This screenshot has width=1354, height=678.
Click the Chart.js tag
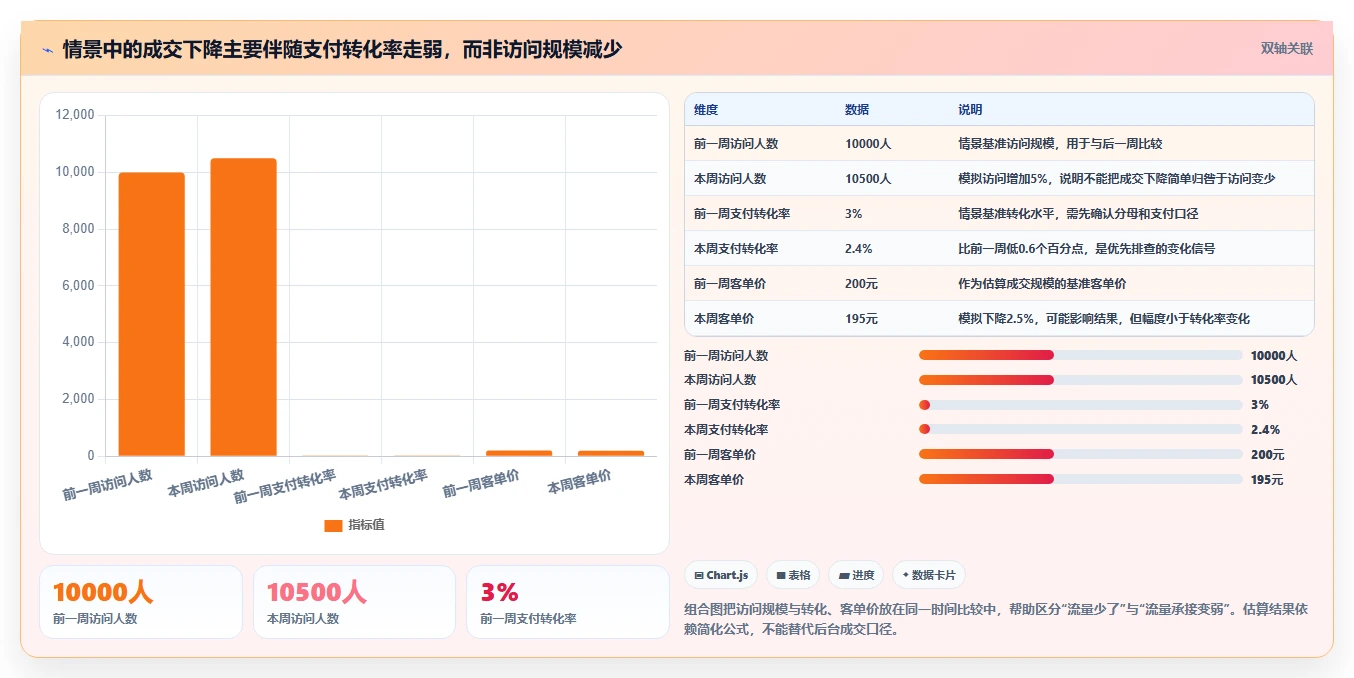(x=721, y=575)
